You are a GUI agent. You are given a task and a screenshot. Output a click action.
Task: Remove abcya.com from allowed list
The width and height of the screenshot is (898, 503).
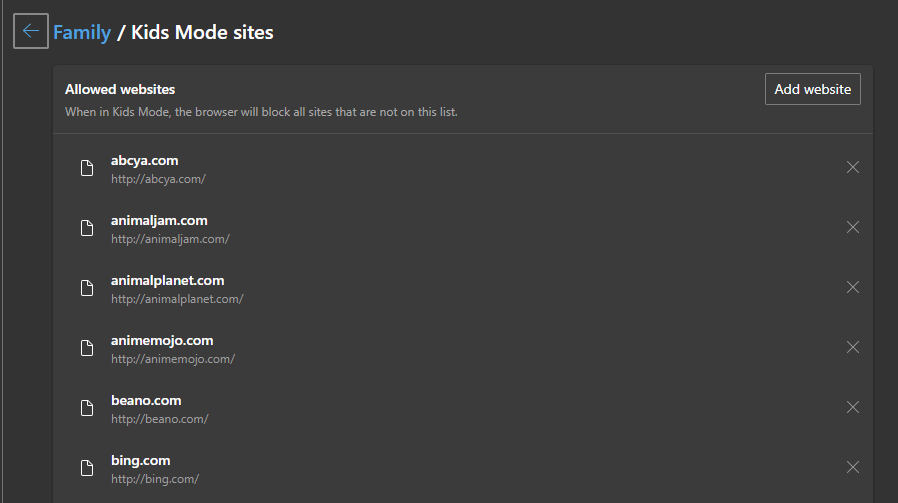(x=853, y=167)
